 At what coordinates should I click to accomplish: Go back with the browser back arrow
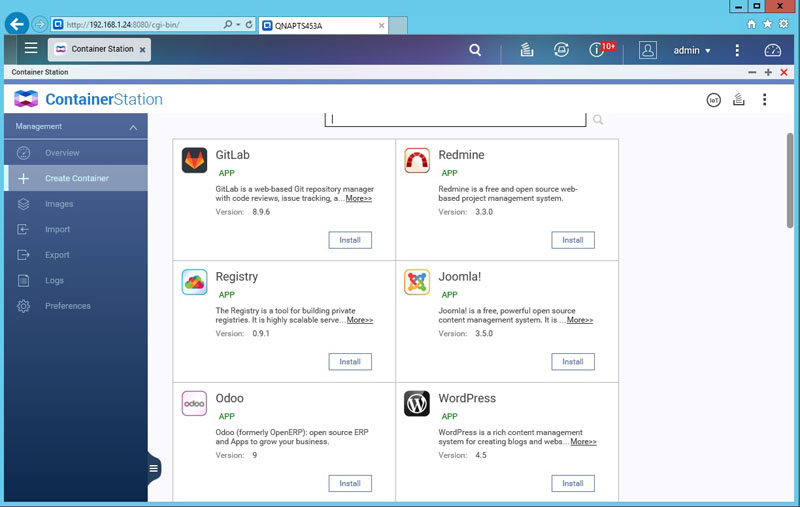pyautogui.click(x=17, y=24)
